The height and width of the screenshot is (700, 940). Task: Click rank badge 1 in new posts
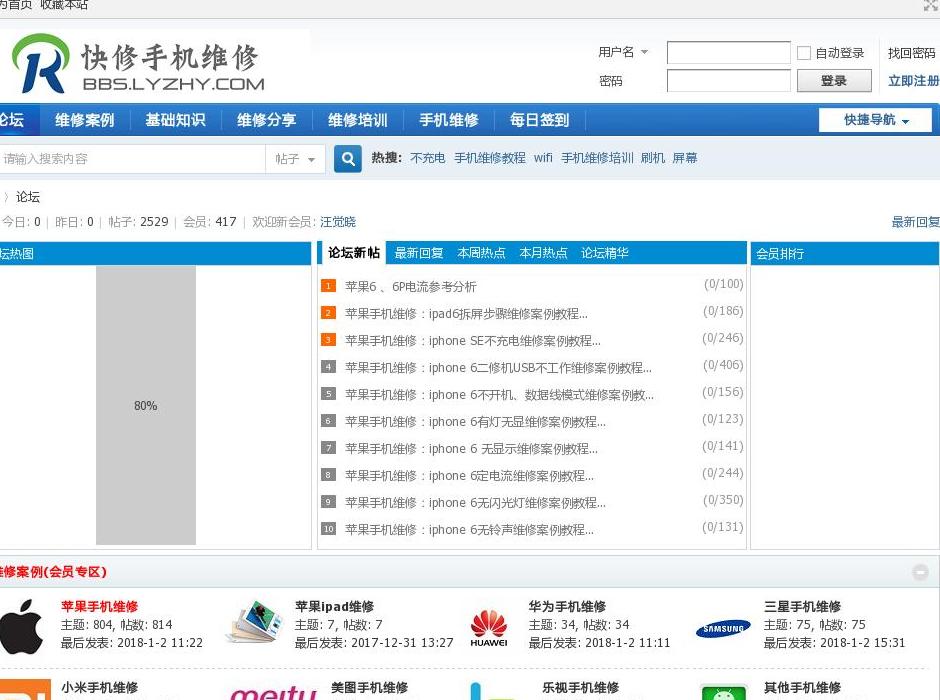(328, 286)
